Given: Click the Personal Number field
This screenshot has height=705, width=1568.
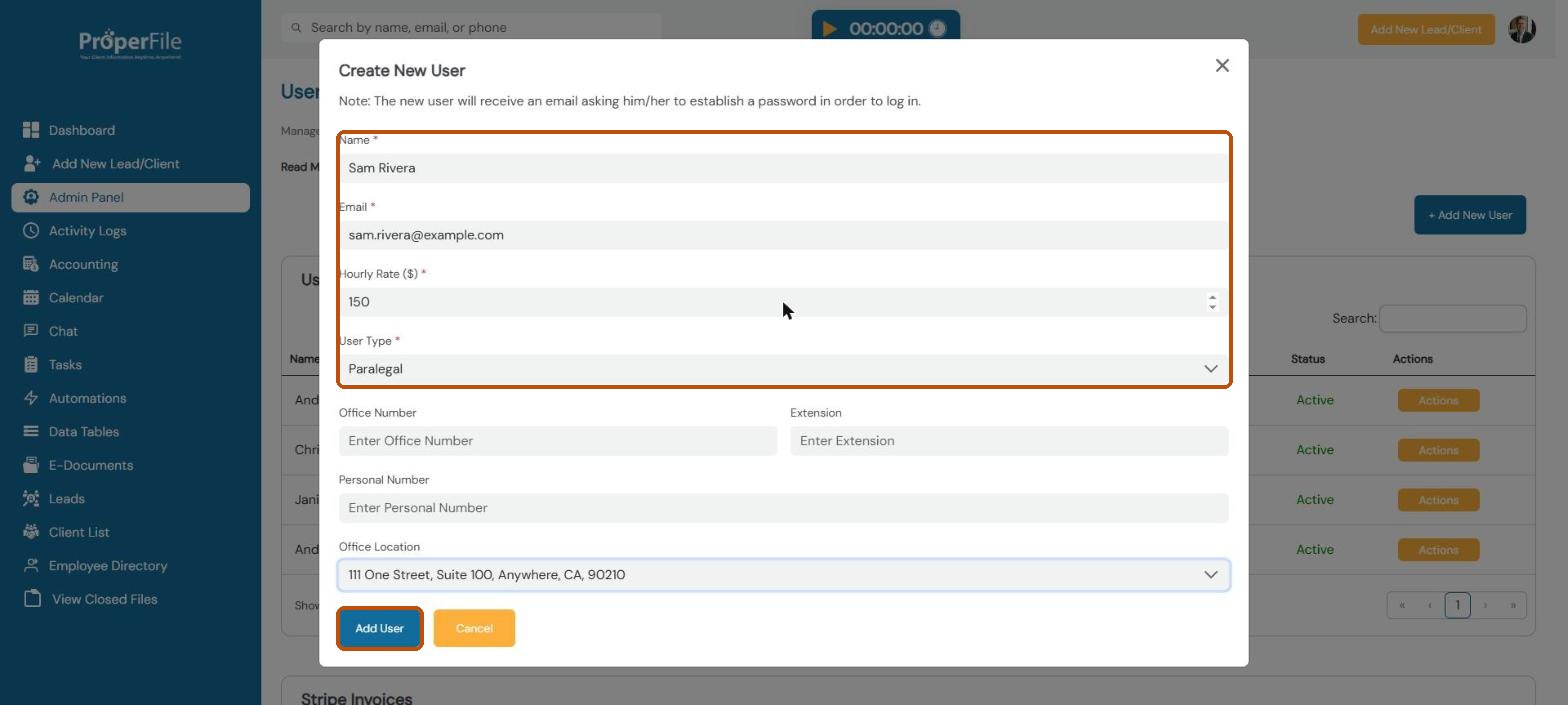Looking at the screenshot, I should [x=784, y=508].
